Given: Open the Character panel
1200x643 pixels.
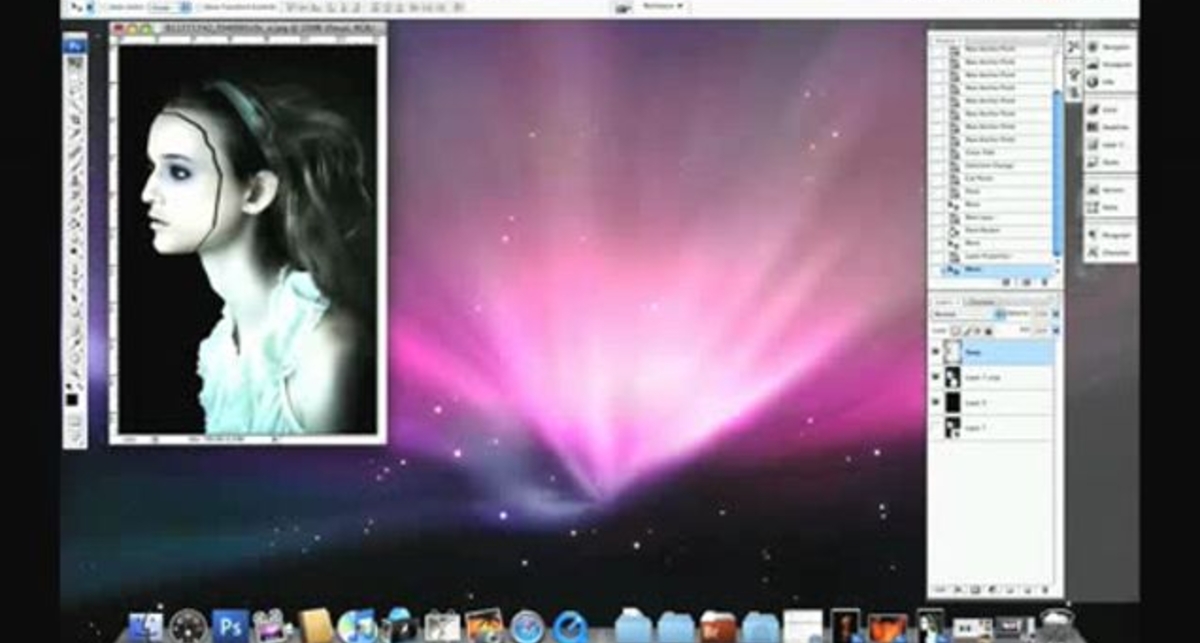Looking at the screenshot, I should coord(1110,253).
